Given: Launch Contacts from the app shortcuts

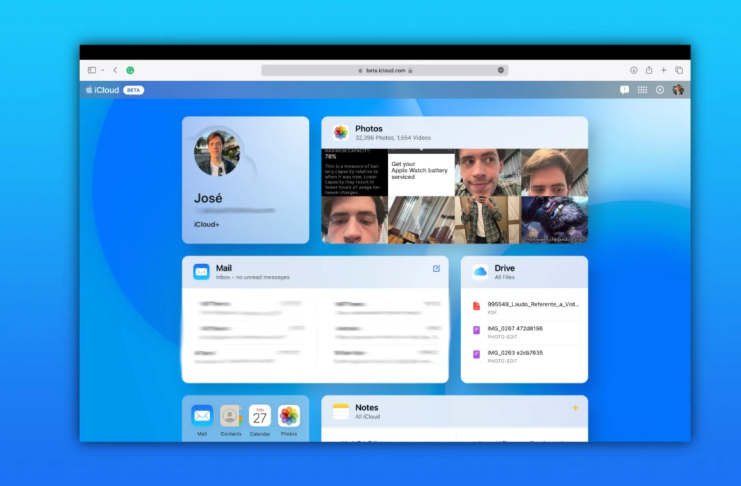Looking at the screenshot, I should click(x=231, y=416).
